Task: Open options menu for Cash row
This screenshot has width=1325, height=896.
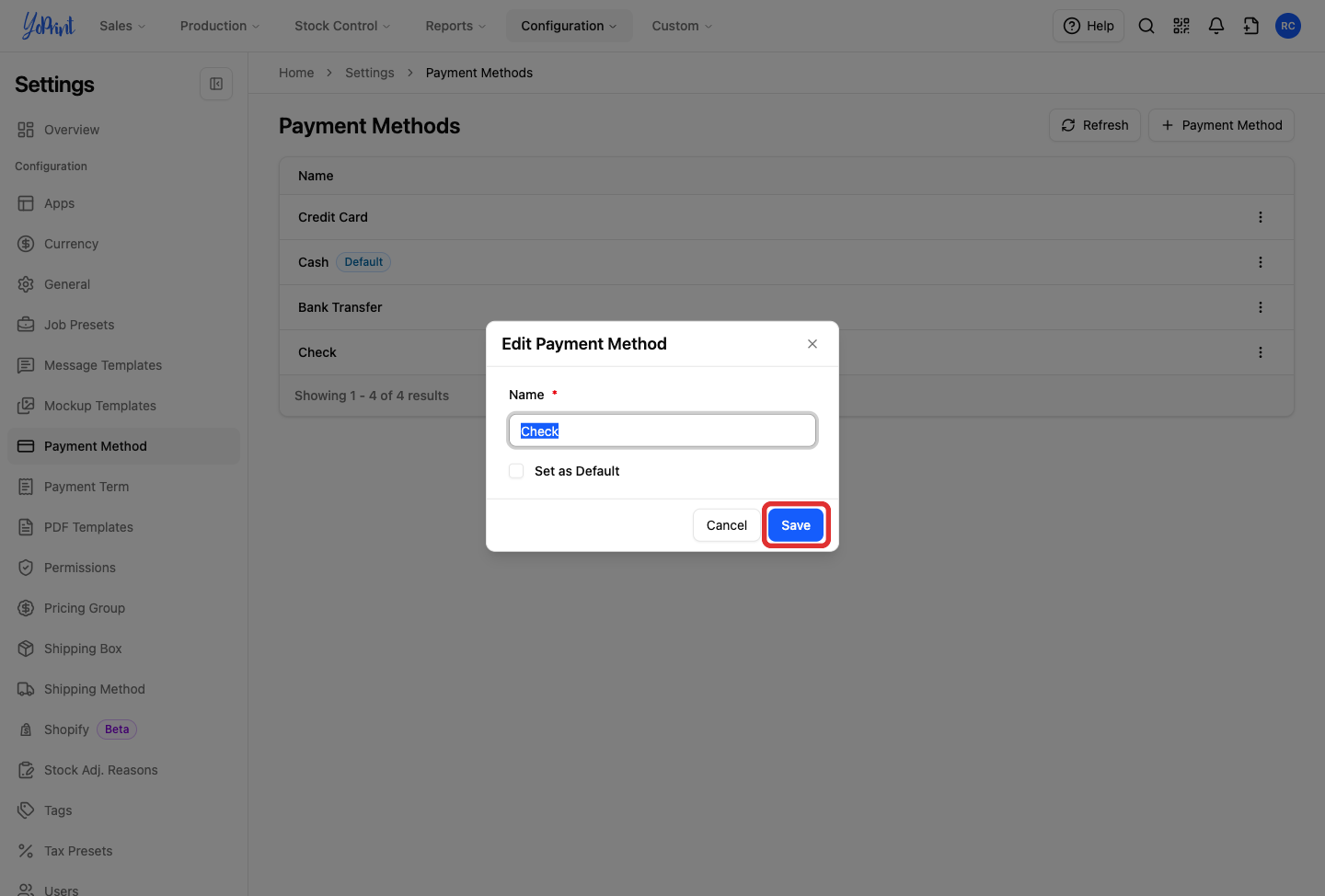Action: [1261, 262]
